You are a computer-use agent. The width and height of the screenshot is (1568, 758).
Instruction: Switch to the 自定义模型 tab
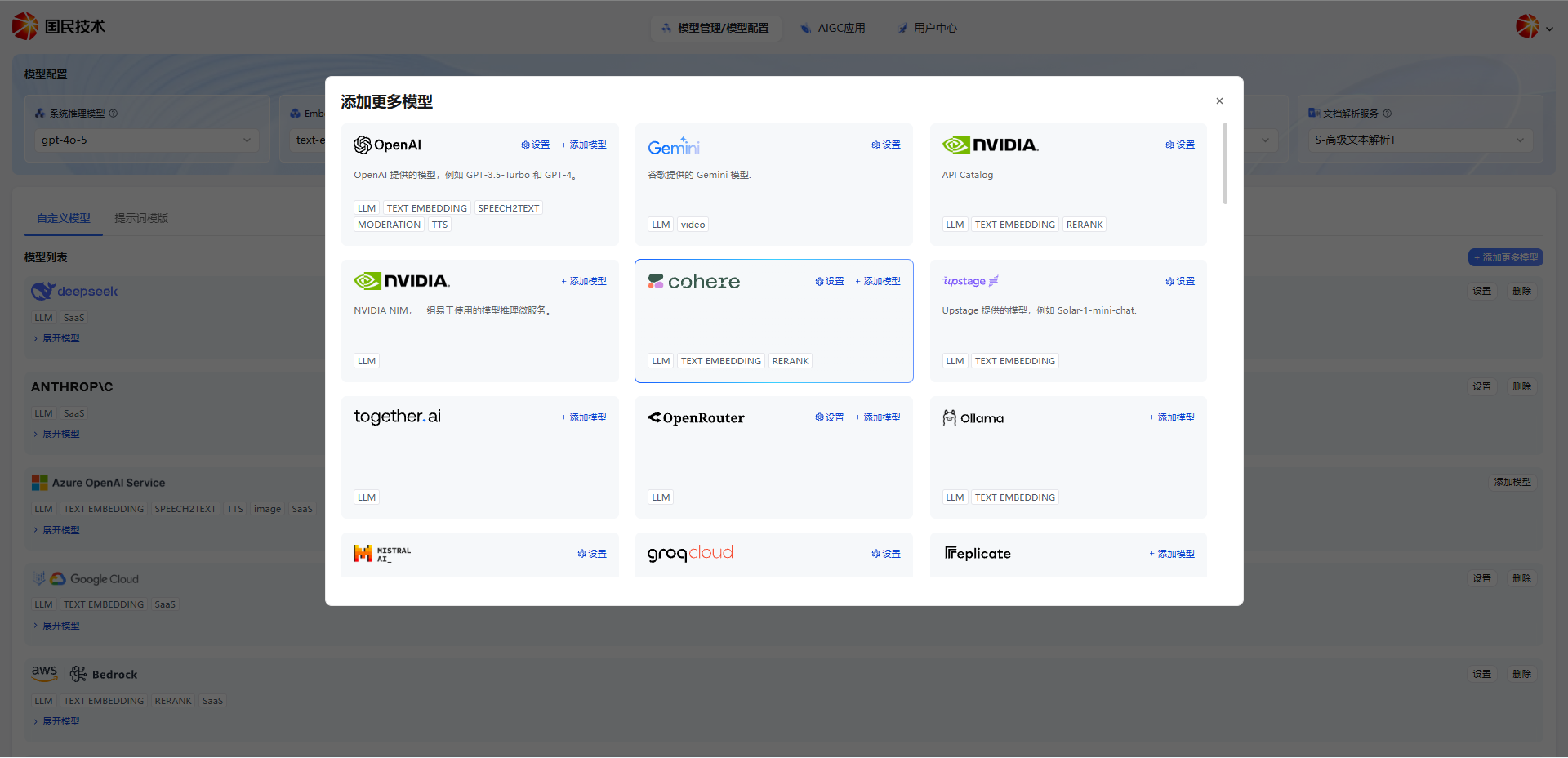coord(64,218)
